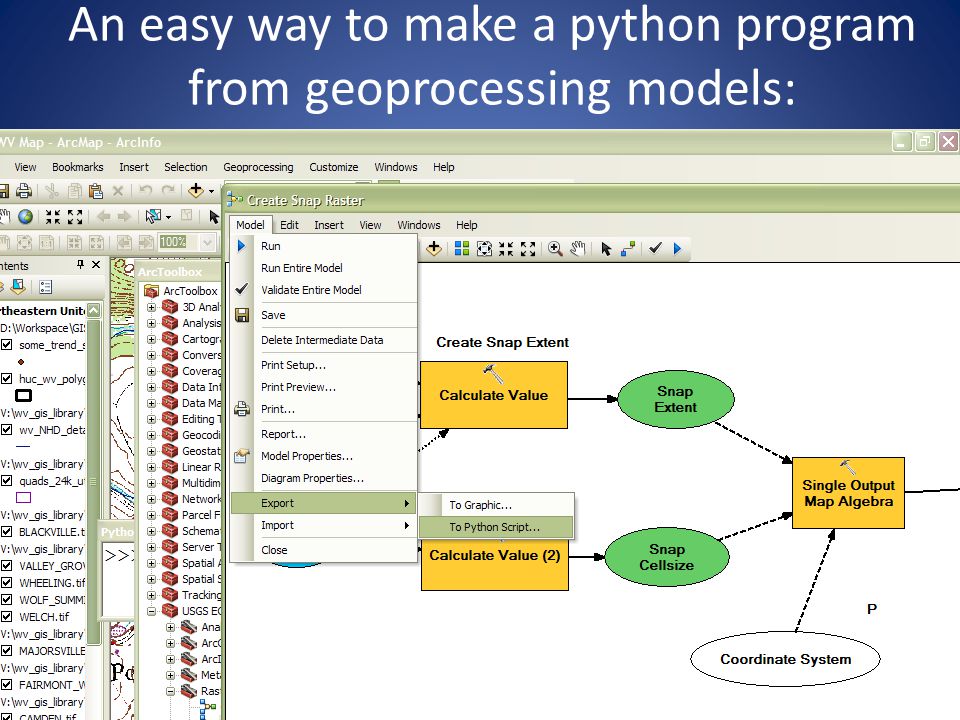
Task: Click the huc_wv_polyg black outline symbol
Action: point(23,396)
